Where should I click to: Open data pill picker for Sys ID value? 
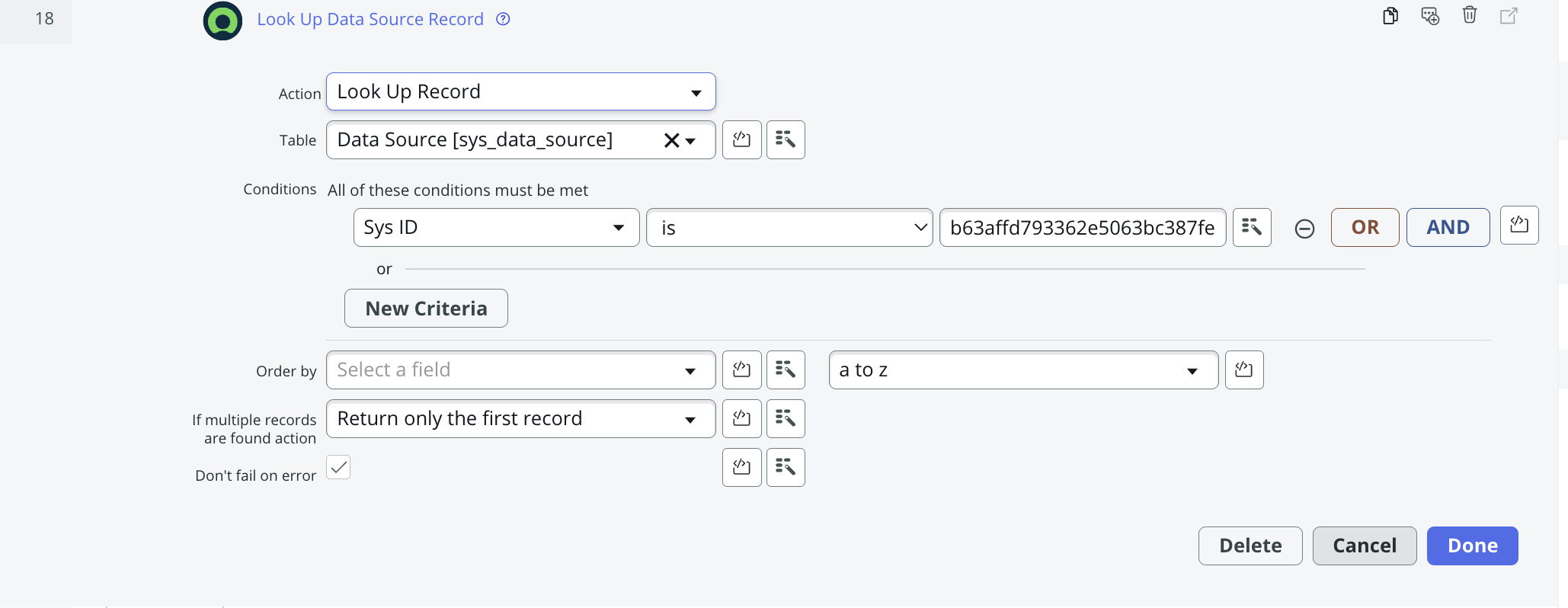pos(1252,227)
